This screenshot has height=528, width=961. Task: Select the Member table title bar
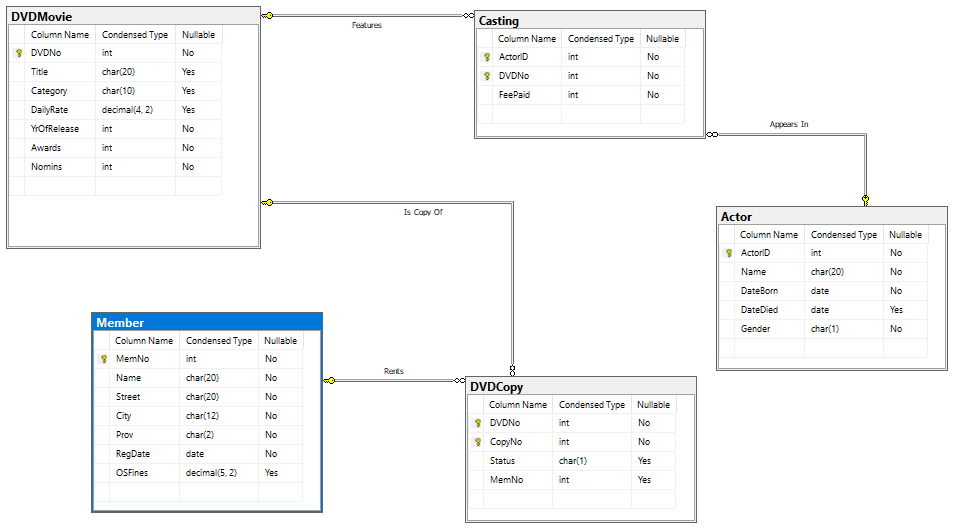[207, 322]
